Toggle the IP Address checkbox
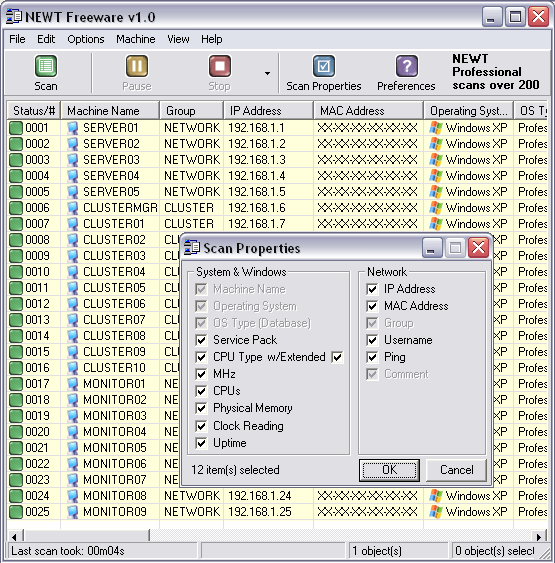The height and width of the screenshot is (563, 555). (372, 289)
